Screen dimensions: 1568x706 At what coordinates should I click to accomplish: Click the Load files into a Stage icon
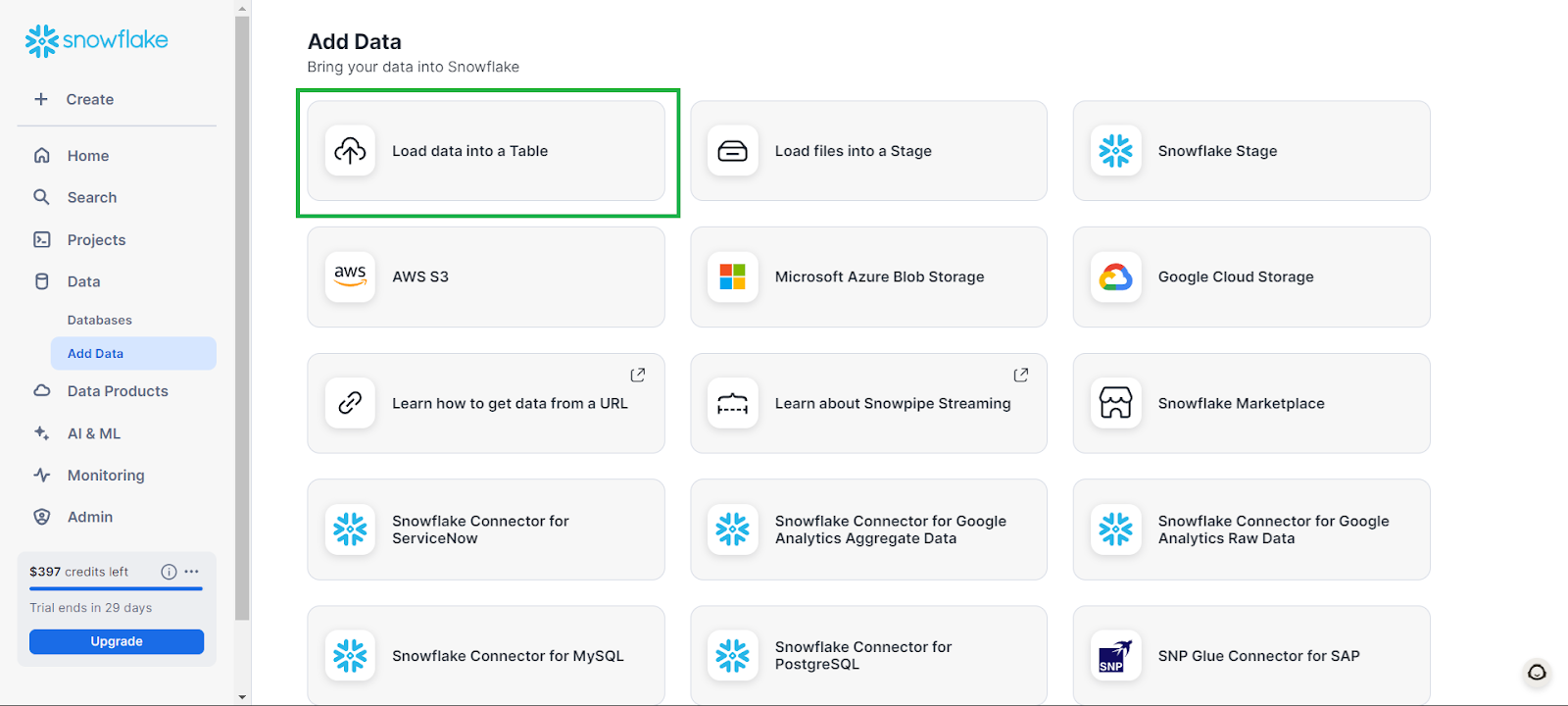(x=732, y=151)
